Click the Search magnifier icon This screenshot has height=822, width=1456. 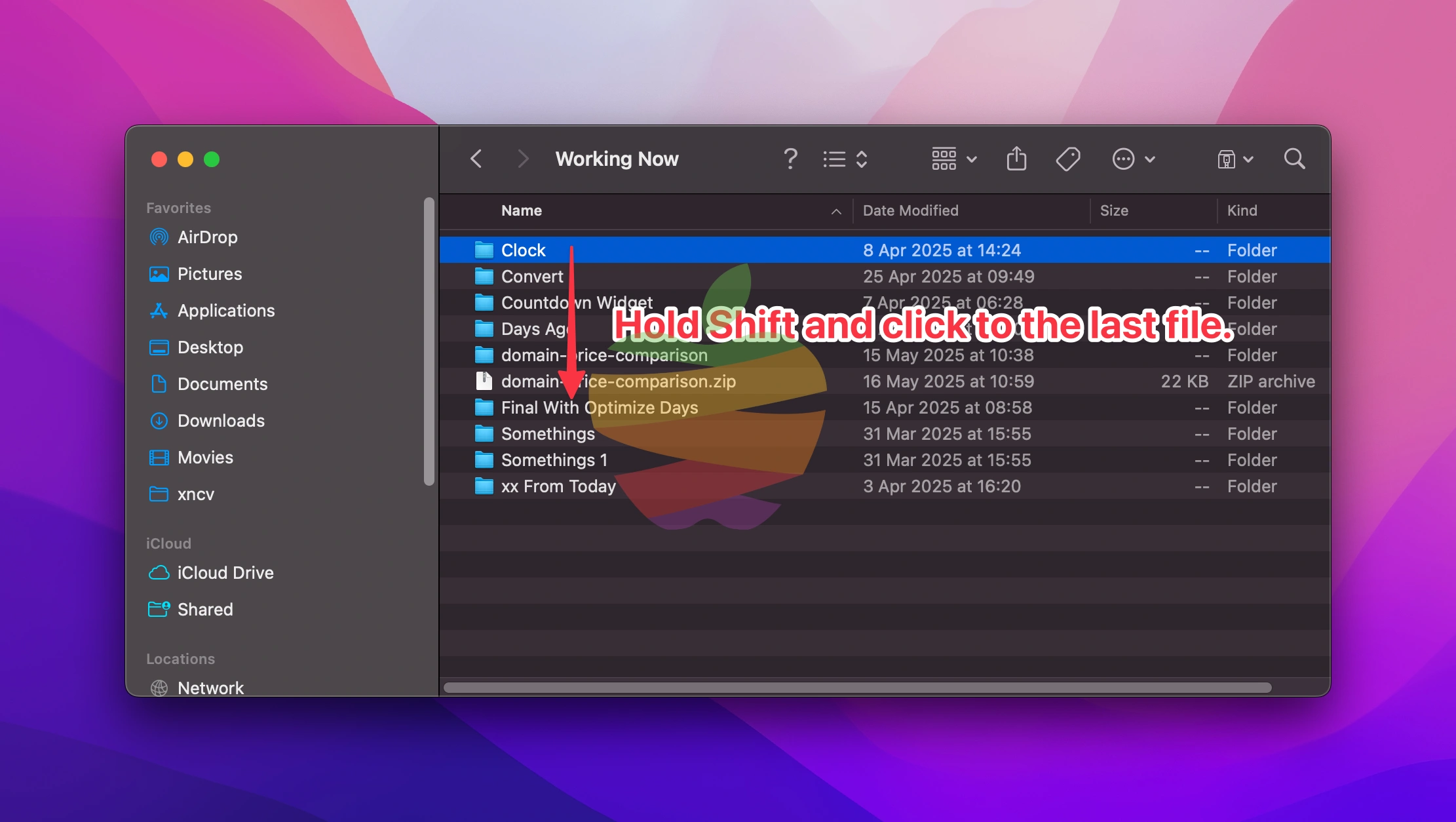pos(1294,159)
